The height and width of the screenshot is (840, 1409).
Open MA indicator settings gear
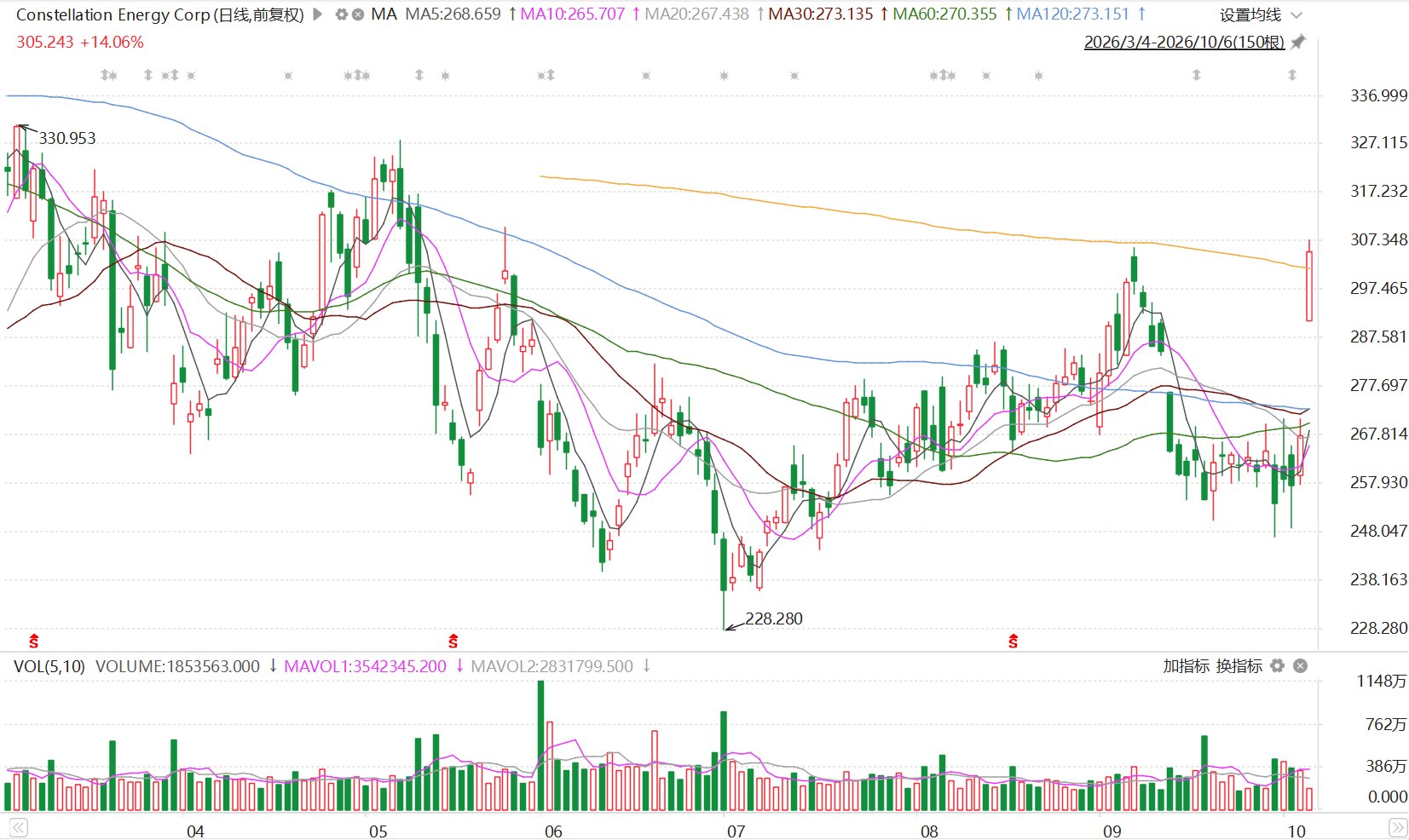coord(342,14)
